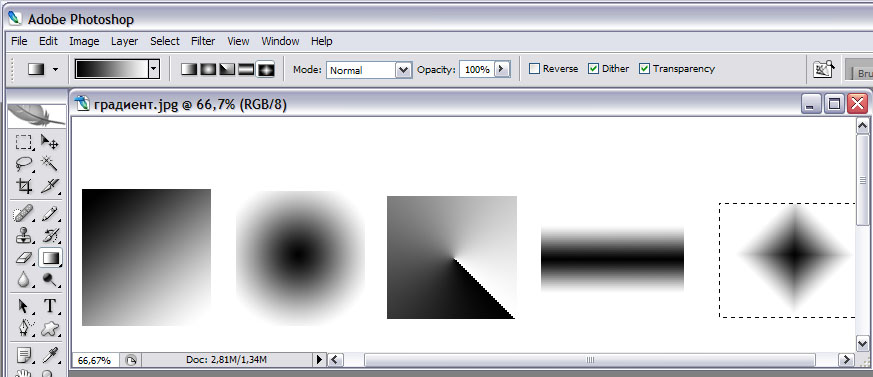Click the diamond gradient sample in canvas

pyautogui.click(x=794, y=254)
